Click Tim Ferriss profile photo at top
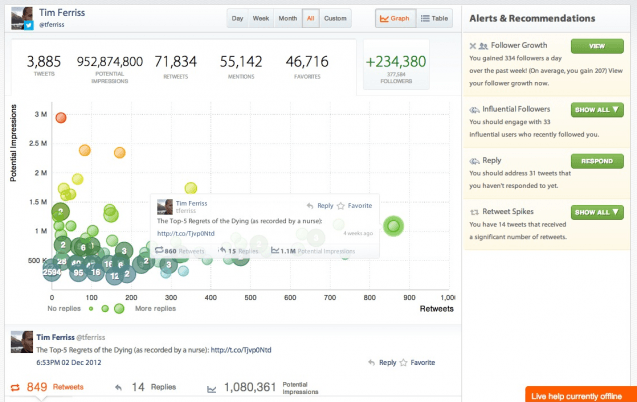Image resolution: width=637 pixels, height=402 pixels. click(22, 18)
